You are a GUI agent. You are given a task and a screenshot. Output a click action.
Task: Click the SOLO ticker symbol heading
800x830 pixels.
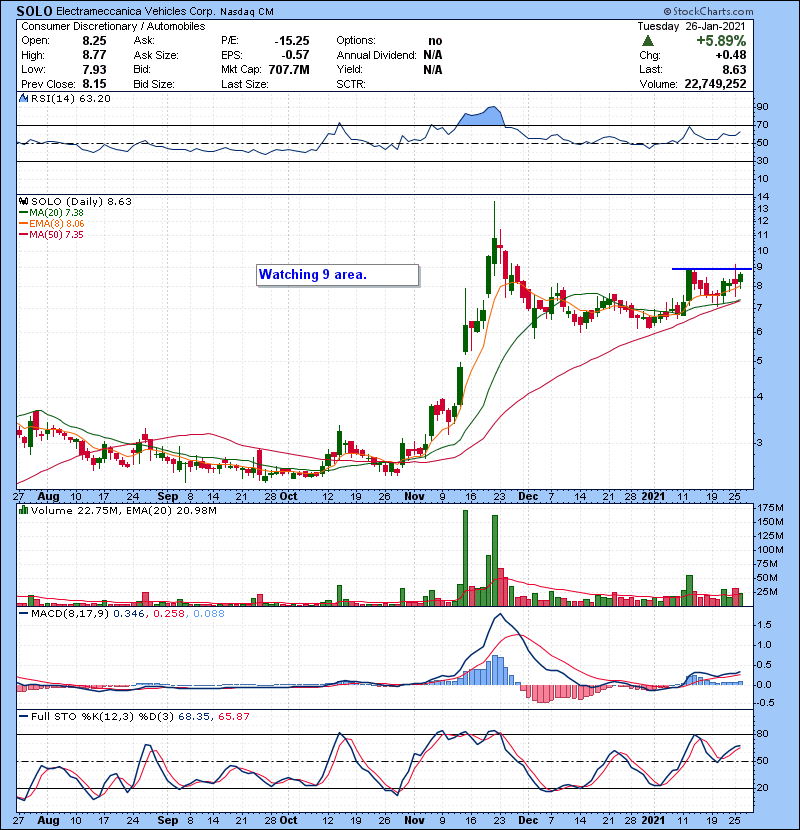pos(35,10)
